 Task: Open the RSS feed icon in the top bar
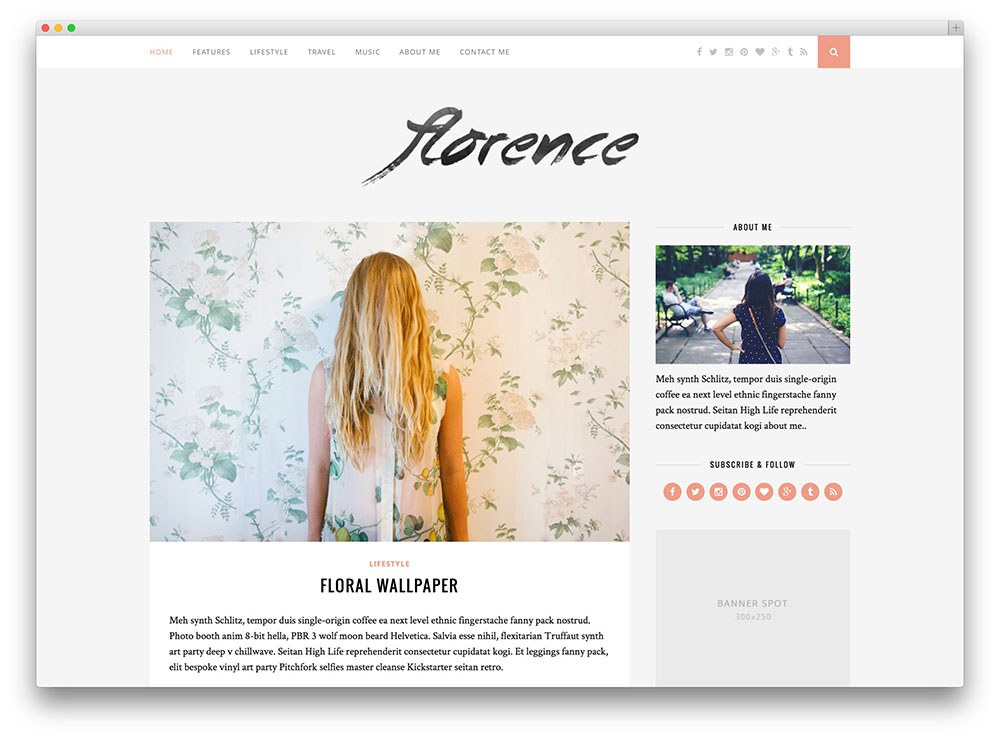tap(804, 52)
